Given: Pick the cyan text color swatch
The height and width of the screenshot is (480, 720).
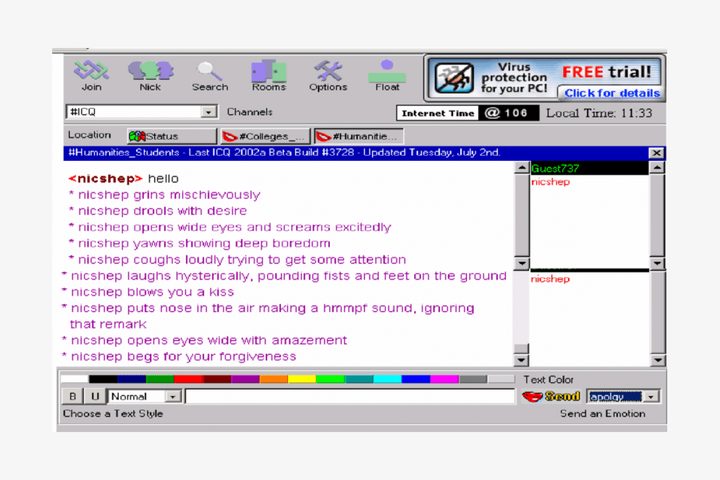Looking at the screenshot, I should 388,379.
